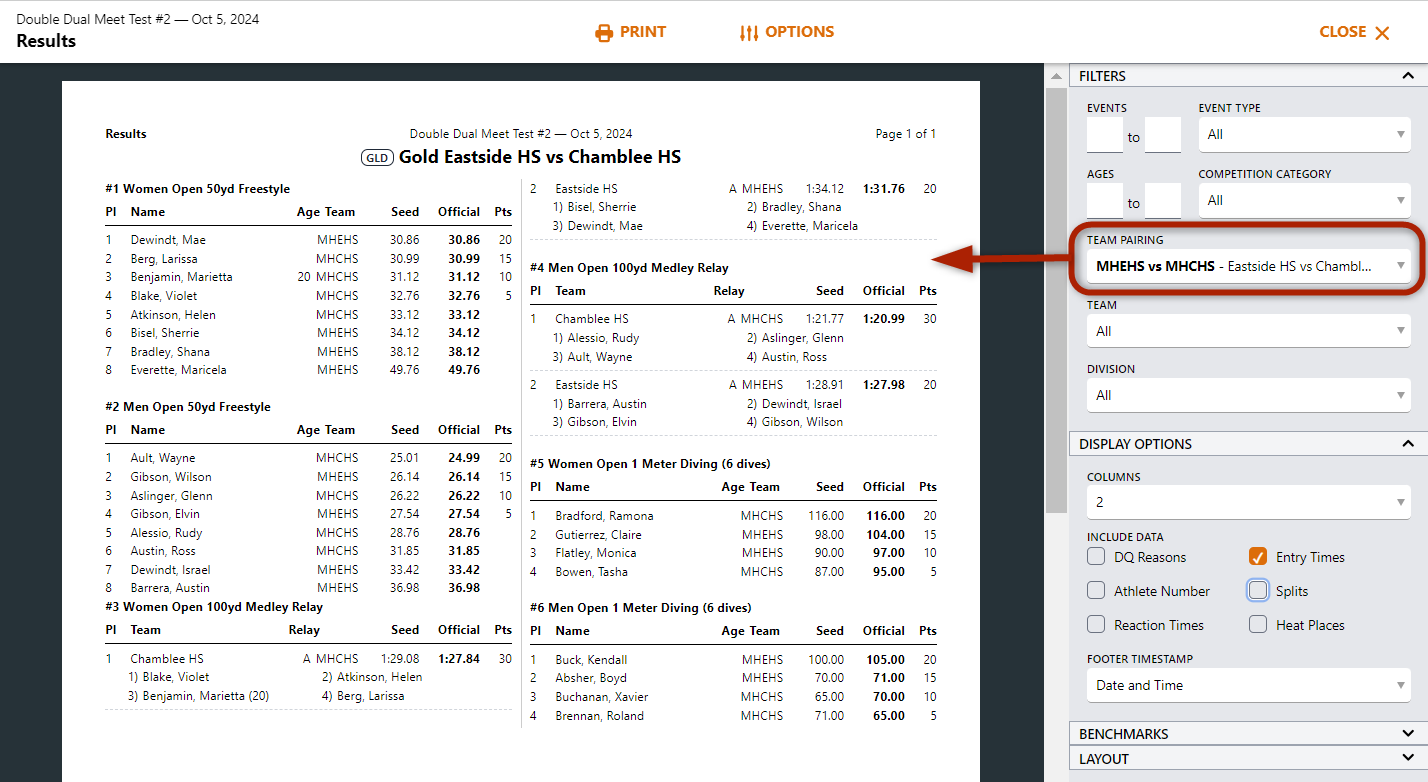Click the first Events range input field
This screenshot has width=1428, height=782.
pos(1105,135)
